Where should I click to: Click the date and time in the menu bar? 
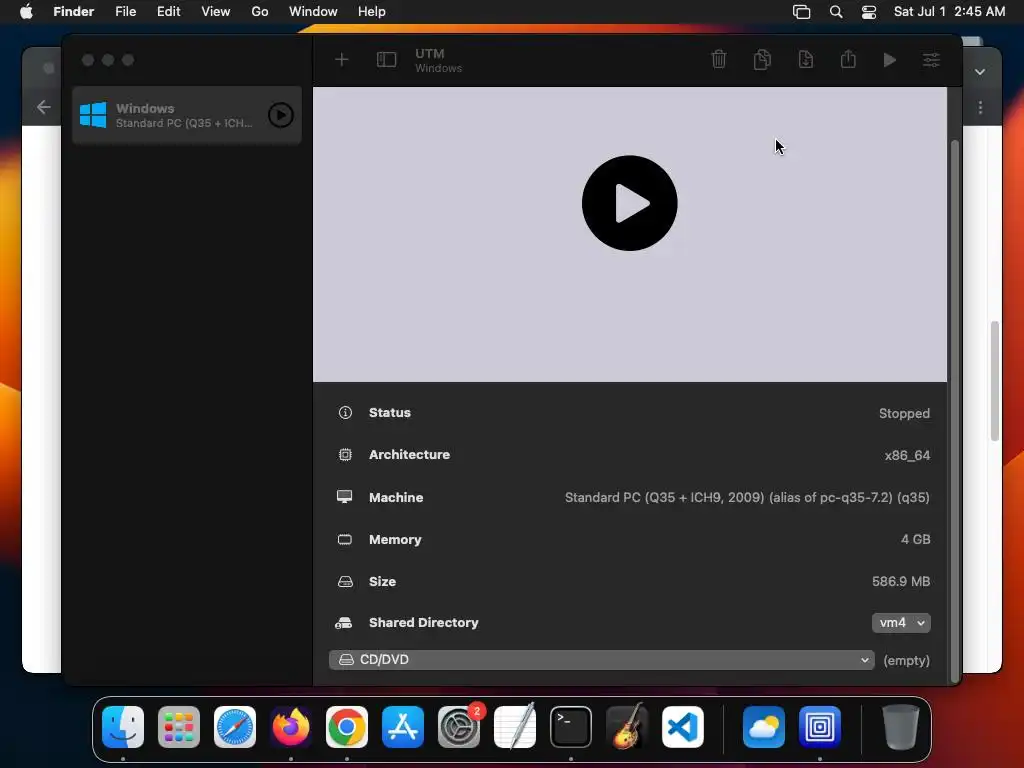[x=949, y=11]
